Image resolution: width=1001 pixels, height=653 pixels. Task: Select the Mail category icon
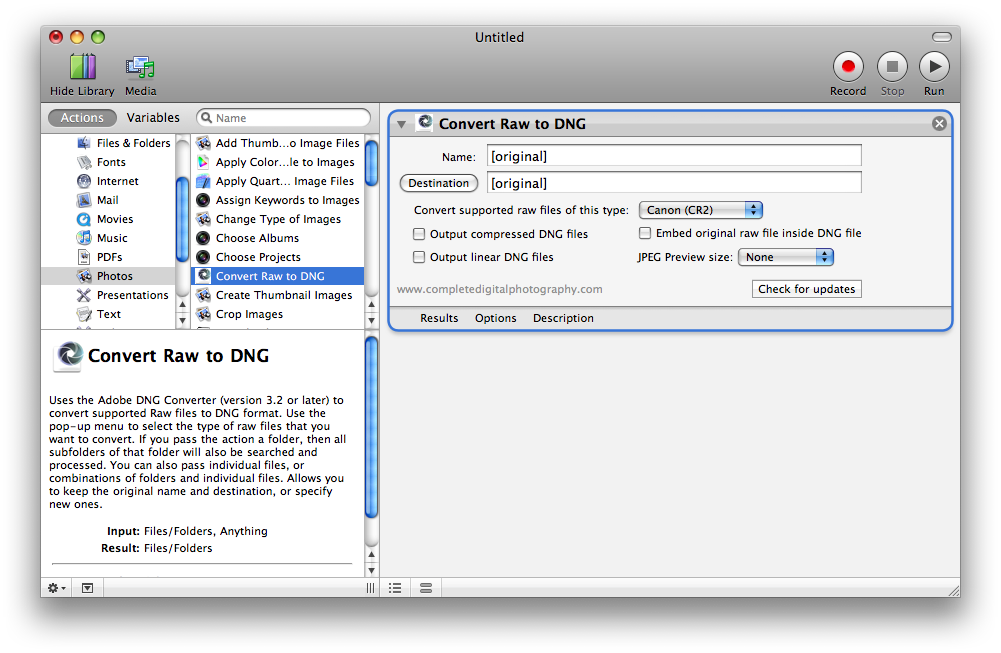point(84,200)
